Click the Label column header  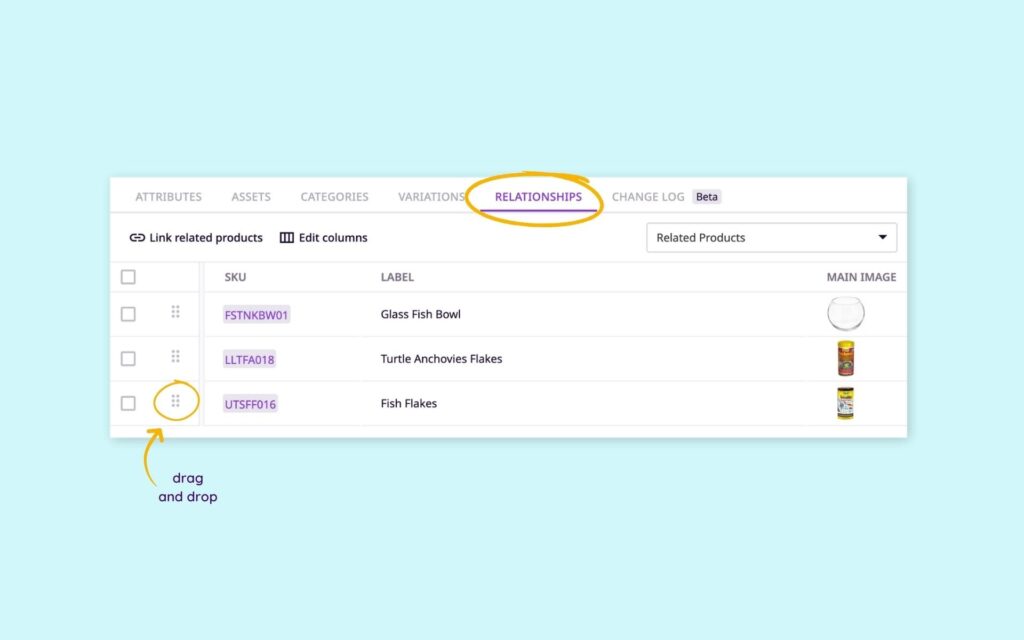pyautogui.click(x=397, y=277)
